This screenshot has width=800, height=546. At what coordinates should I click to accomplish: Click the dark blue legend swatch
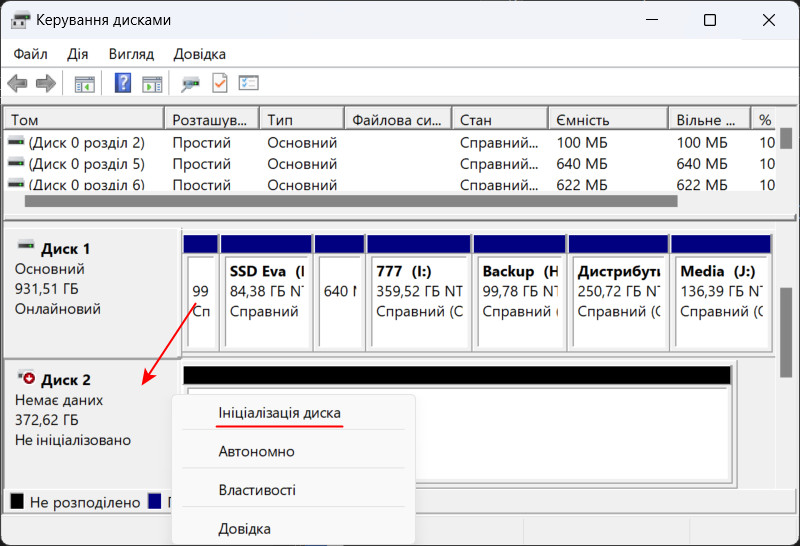click(155, 501)
